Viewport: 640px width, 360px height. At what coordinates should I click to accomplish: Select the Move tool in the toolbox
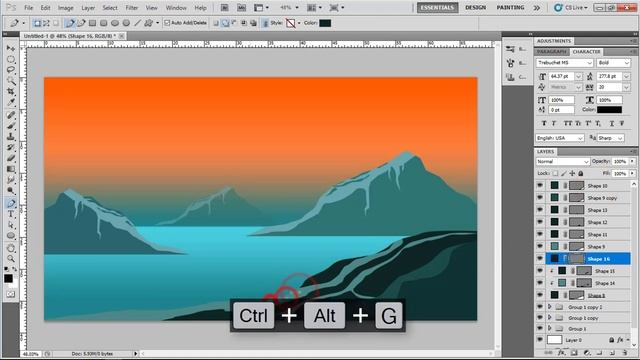11,49
